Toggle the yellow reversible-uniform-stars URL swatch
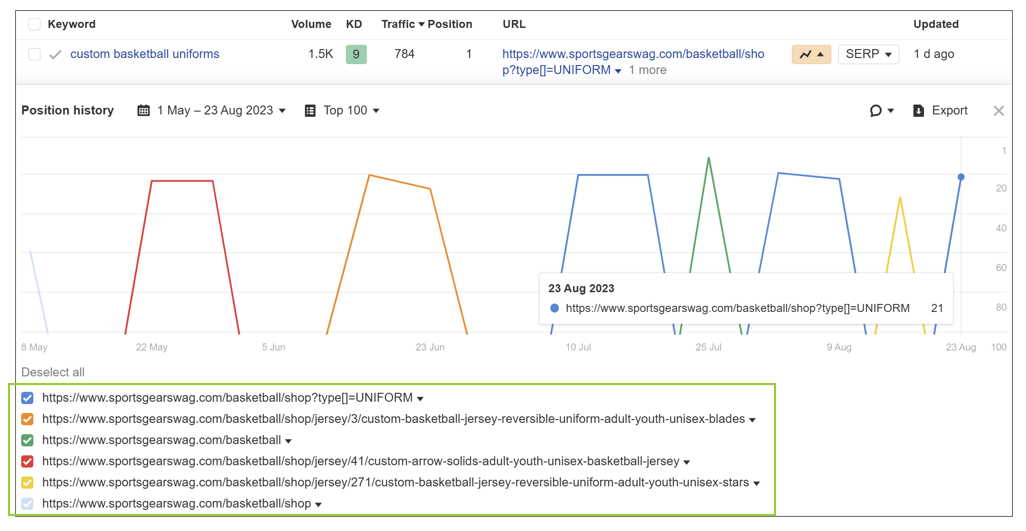This screenshot has width=1026, height=531. tap(28, 483)
